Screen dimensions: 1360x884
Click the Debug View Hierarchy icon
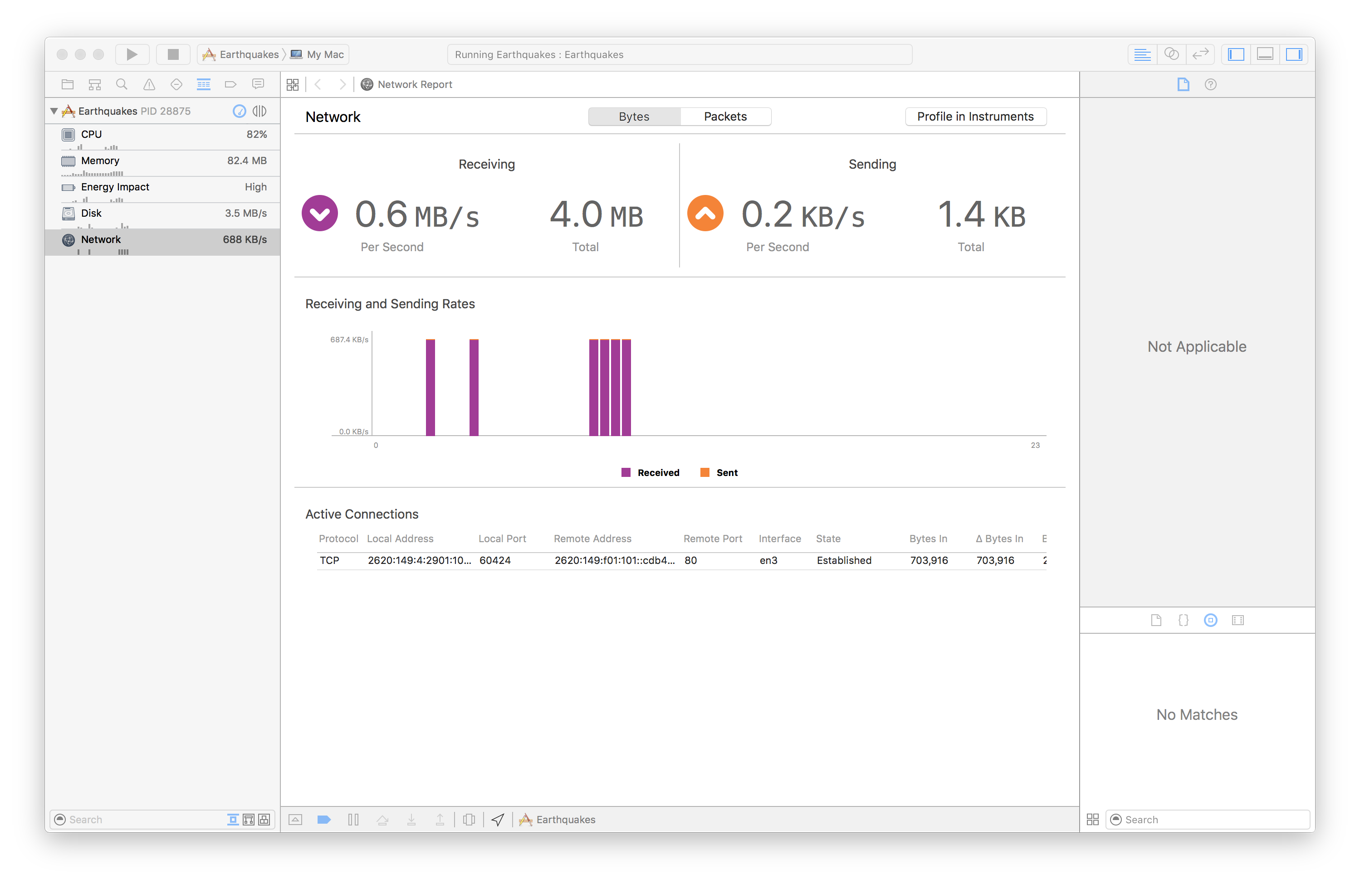(469, 819)
